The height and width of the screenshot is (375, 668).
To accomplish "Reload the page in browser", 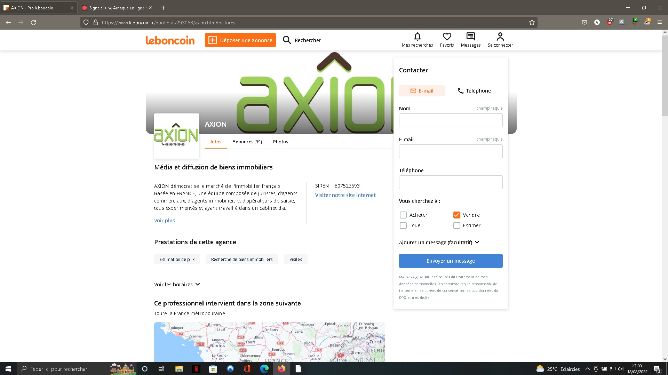I will (33, 22).
